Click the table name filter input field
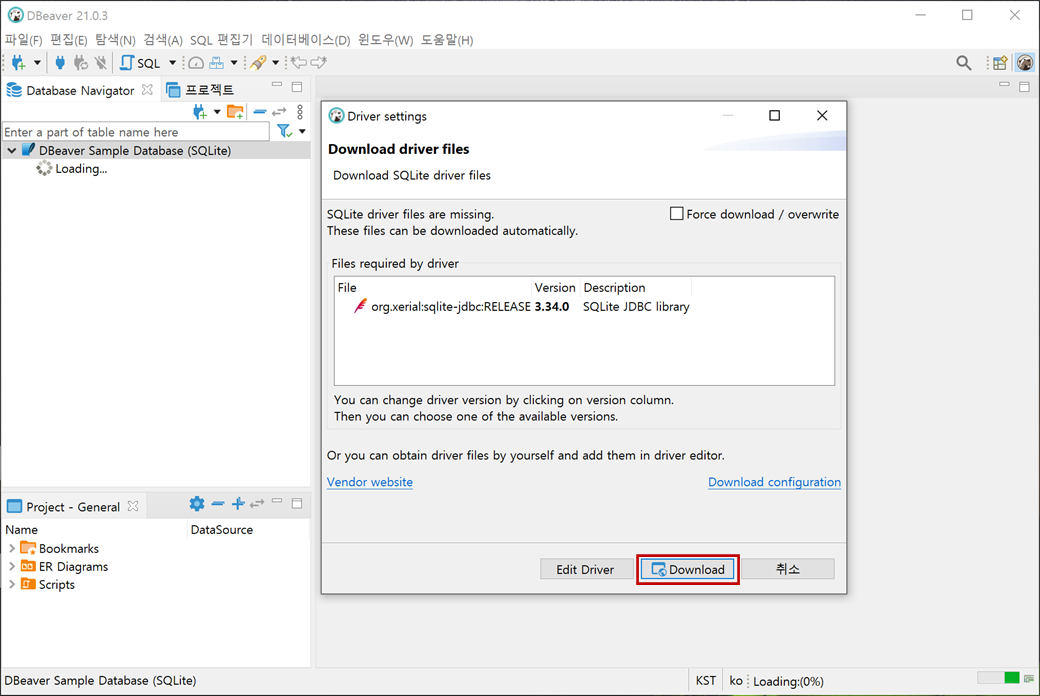 point(136,131)
